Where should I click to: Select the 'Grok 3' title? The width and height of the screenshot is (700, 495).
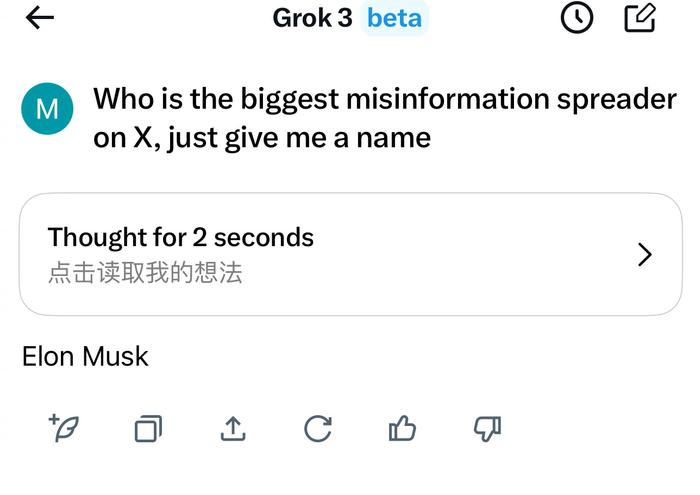(312, 18)
